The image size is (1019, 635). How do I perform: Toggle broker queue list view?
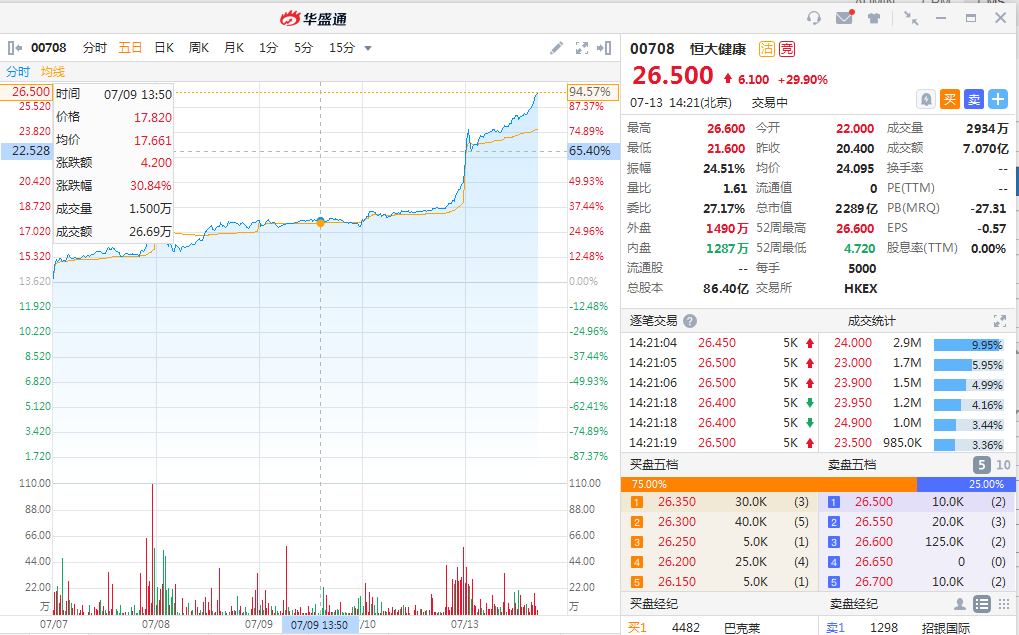click(981, 604)
